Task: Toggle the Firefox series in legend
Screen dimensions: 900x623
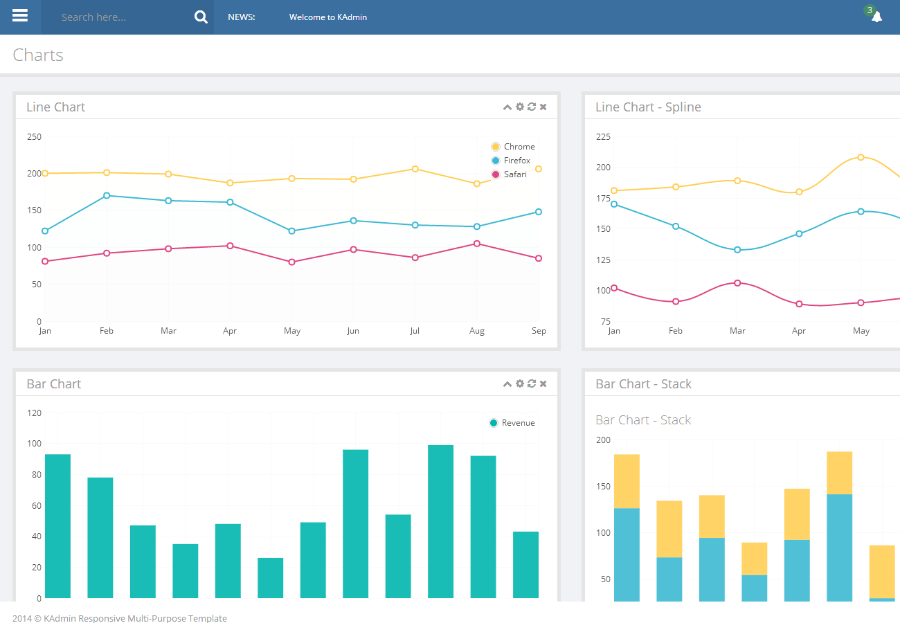Action: (517, 161)
